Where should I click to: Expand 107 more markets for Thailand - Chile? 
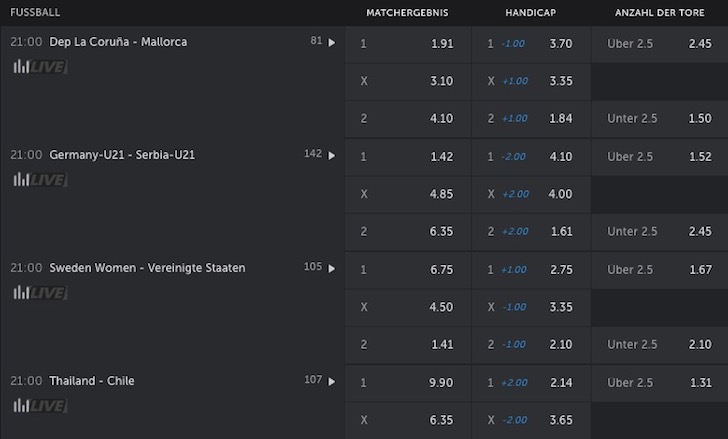pos(320,380)
